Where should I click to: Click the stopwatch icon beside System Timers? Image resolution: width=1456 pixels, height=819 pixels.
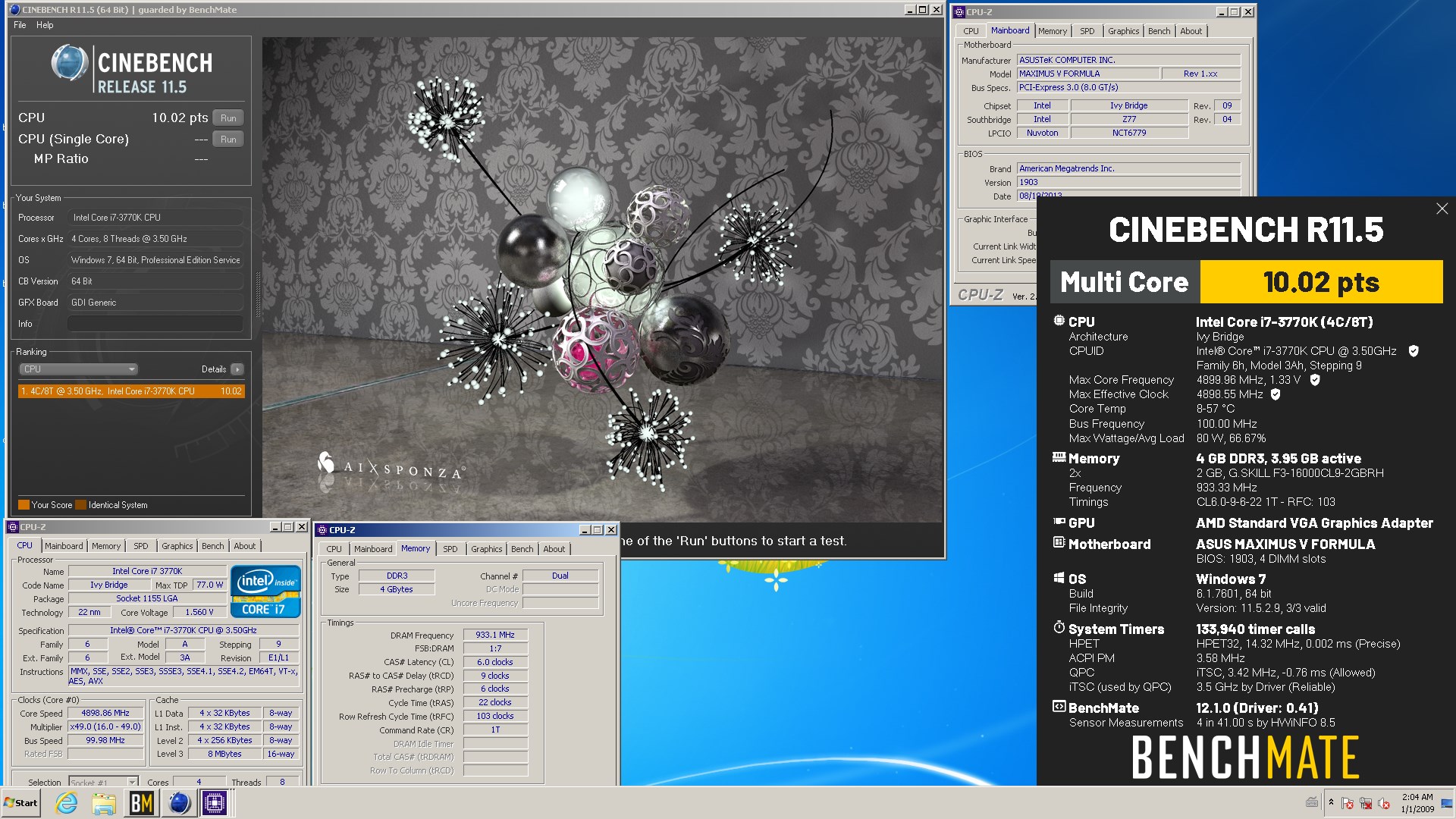tap(1059, 628)
